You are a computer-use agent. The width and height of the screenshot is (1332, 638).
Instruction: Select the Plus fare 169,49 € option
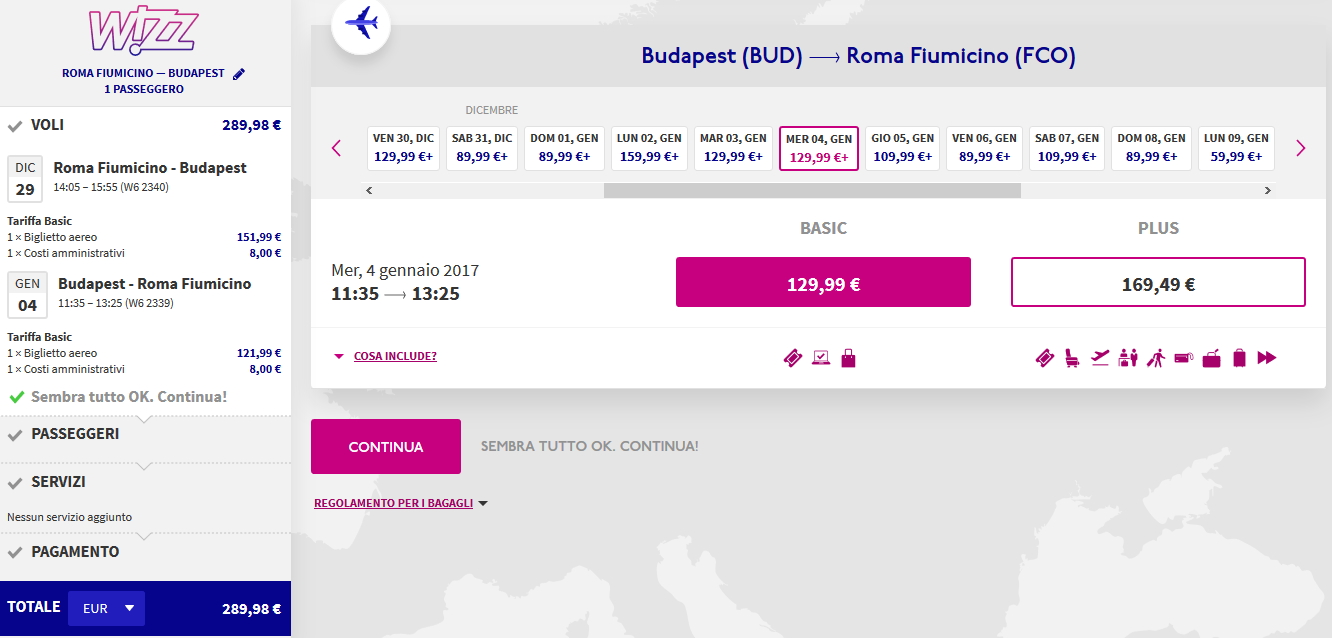click(1158, 282)
